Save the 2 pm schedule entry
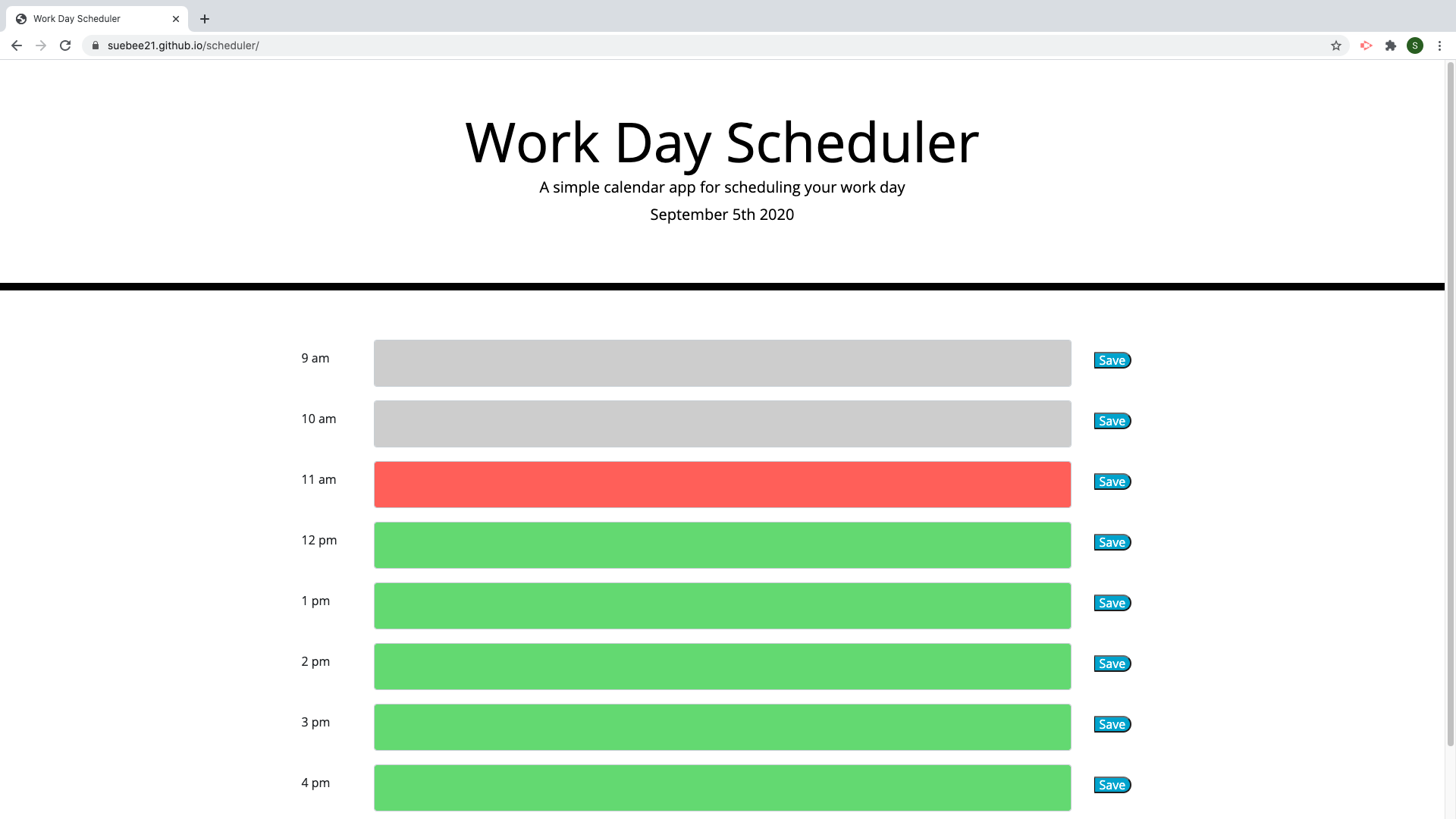Screen dimensions: 1456x819 [x=1112, y=664]
